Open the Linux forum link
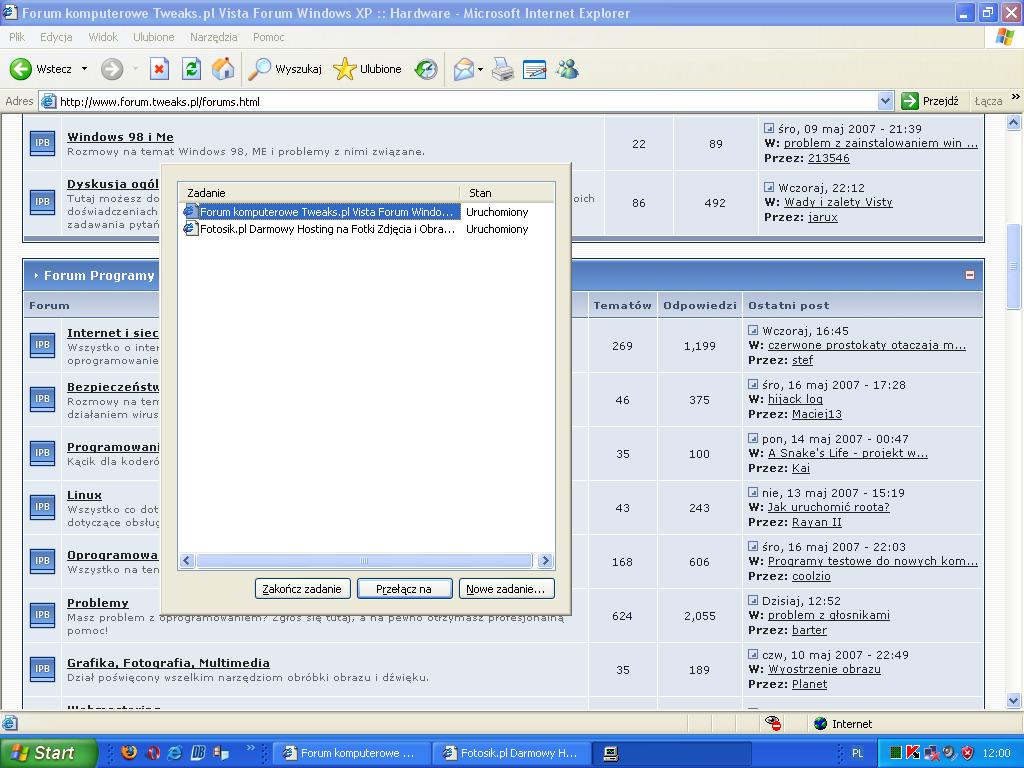 (x=84, y=495)
